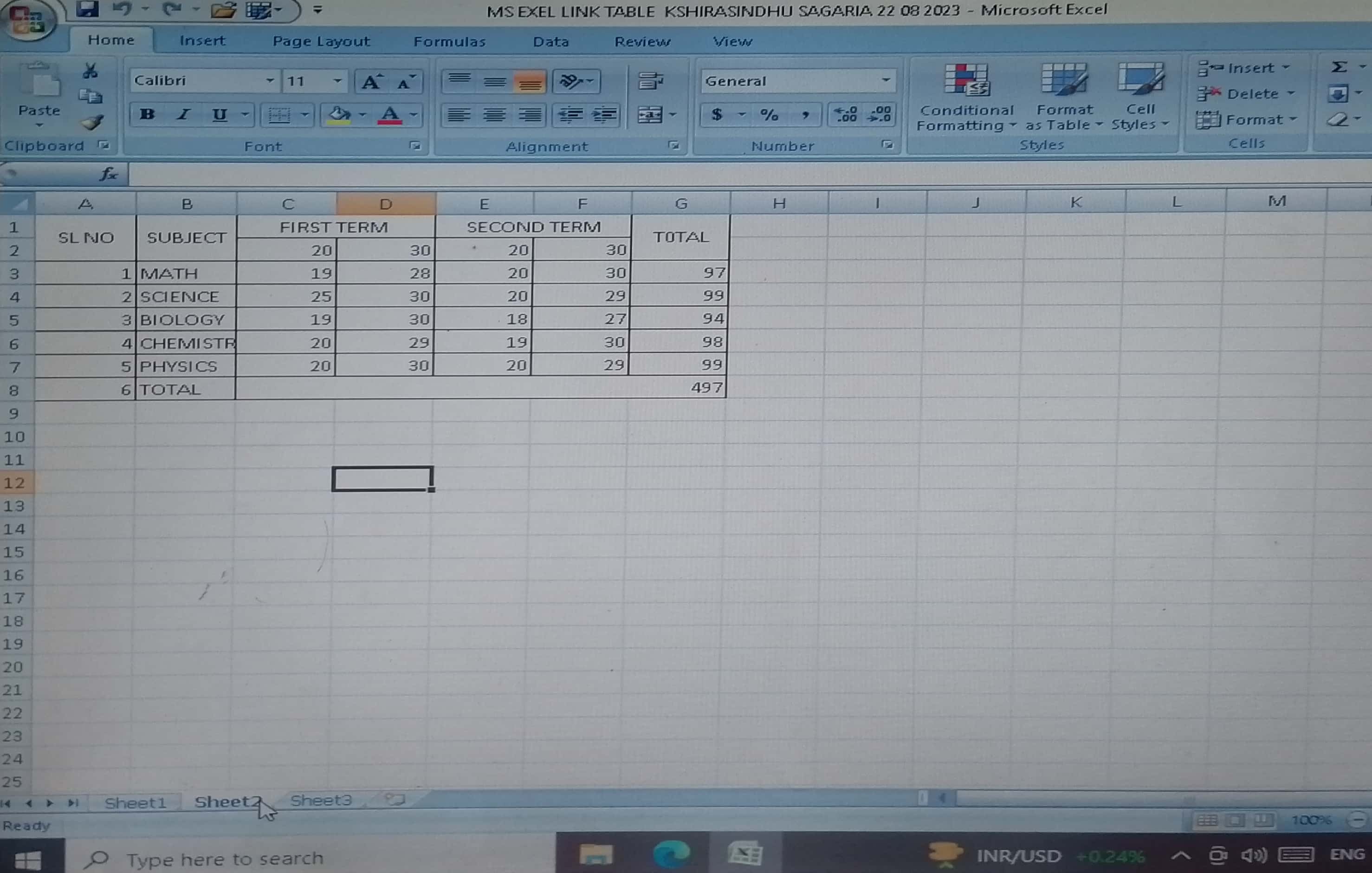Click the Grow Font icon
Image resolution: width=1372 pixels, height=873 pixels.
371,82
